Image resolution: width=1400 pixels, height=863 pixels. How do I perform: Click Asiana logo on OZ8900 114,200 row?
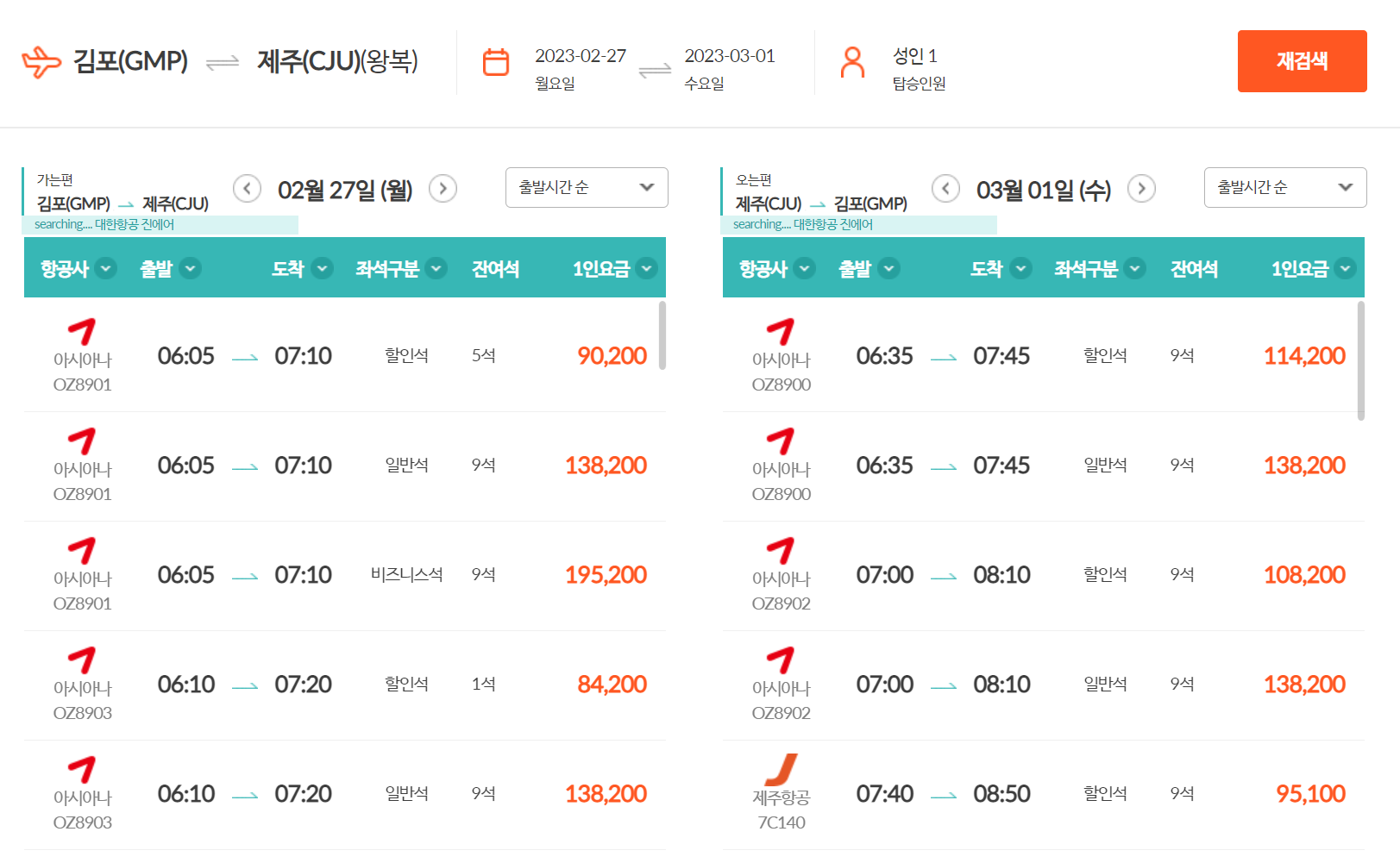point(781,332)
